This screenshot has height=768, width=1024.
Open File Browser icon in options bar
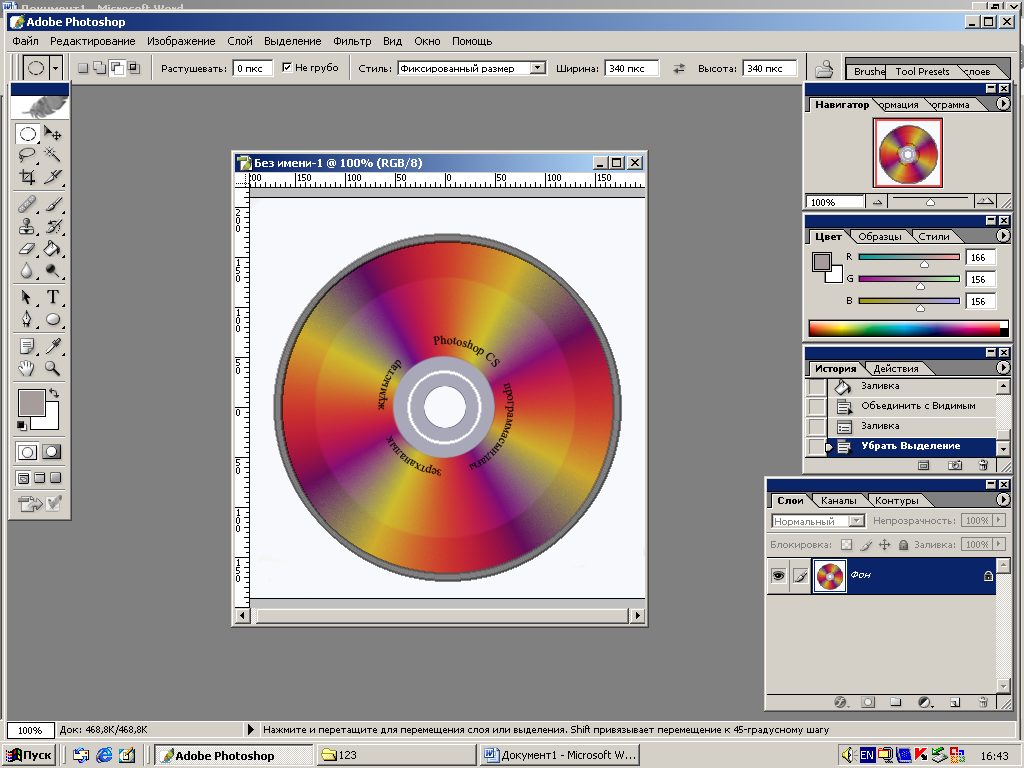tap(824, 69)
